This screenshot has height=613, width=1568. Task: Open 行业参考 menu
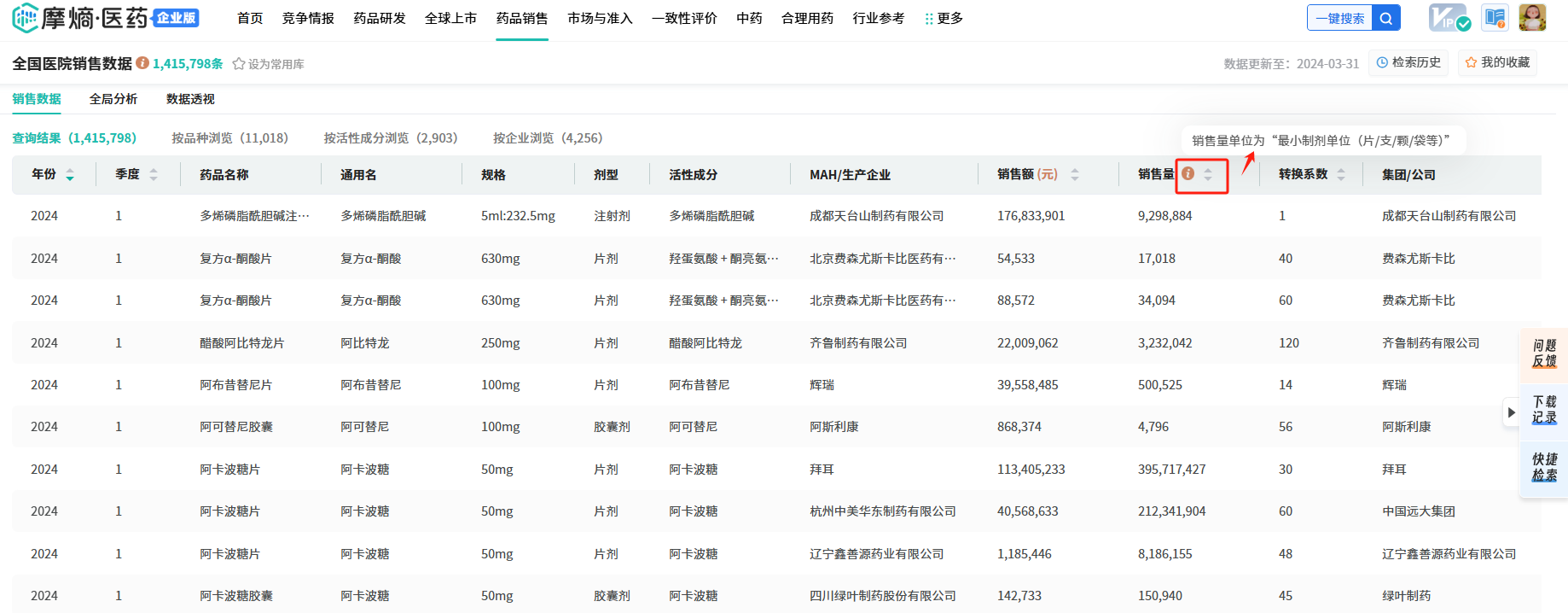tap(878, 19)
